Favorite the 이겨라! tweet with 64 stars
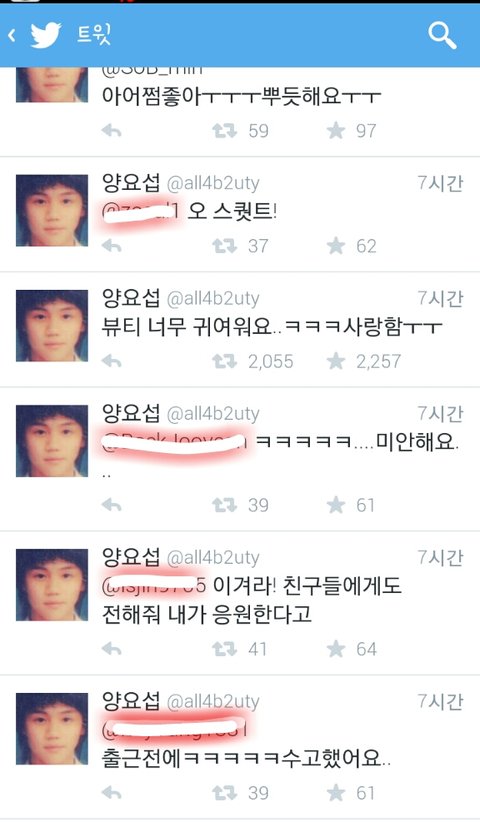Image resolution: width=480 pixels, height=822 pixels. 336,649
